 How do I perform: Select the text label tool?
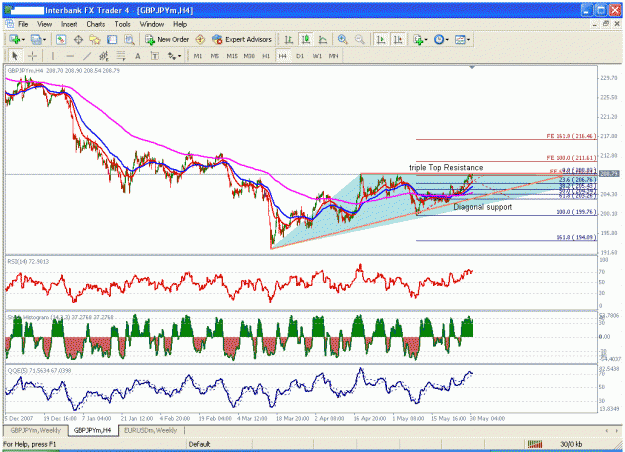pos(155,56)
